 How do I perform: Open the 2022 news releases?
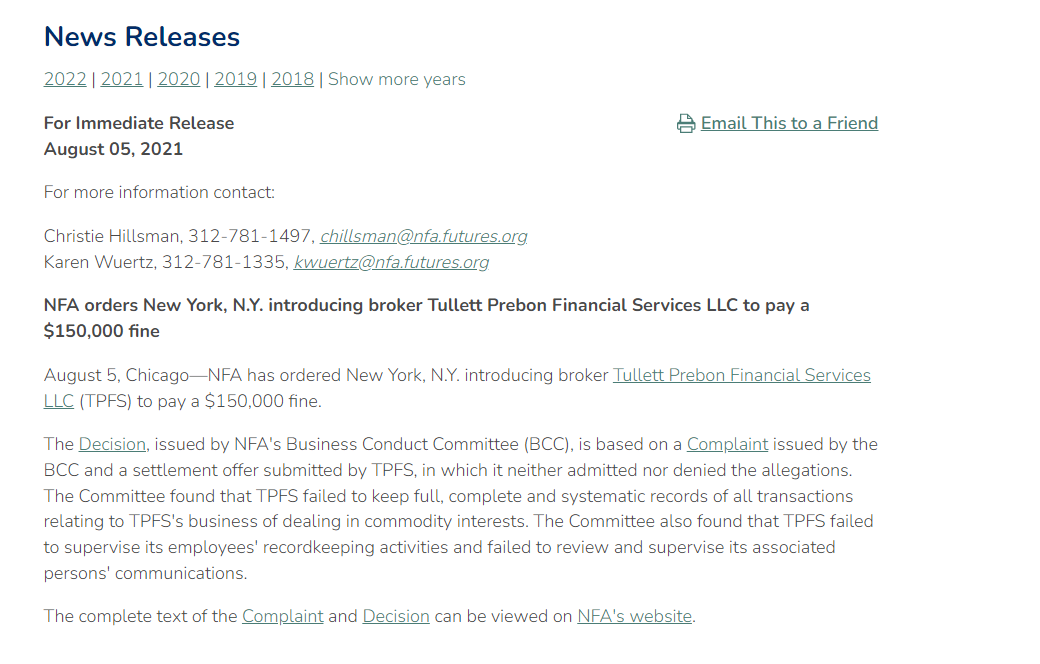65,79
